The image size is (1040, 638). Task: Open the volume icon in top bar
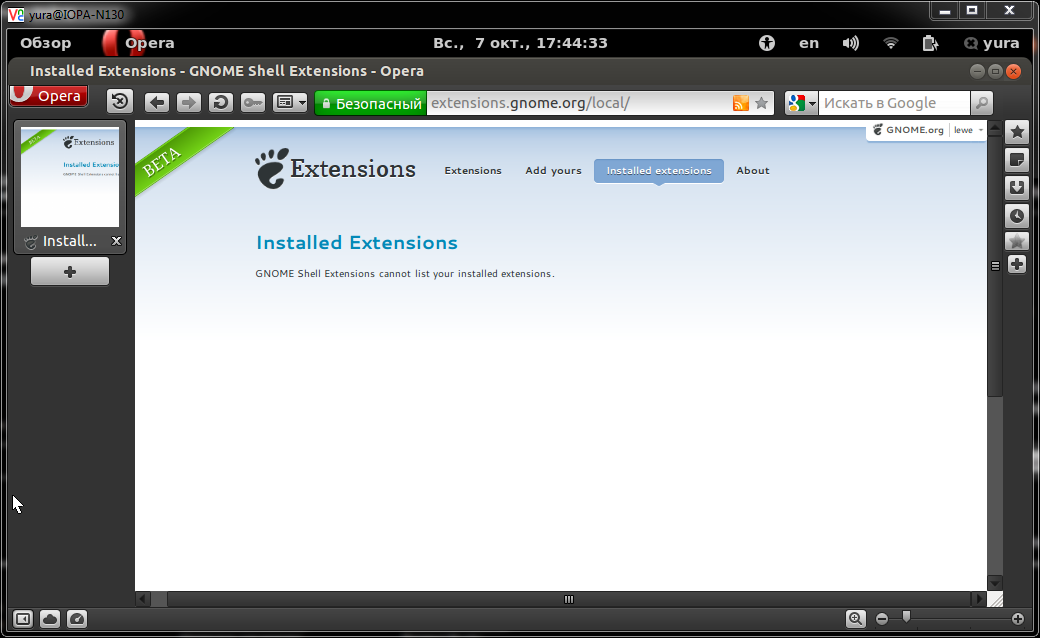coord(850,43)
